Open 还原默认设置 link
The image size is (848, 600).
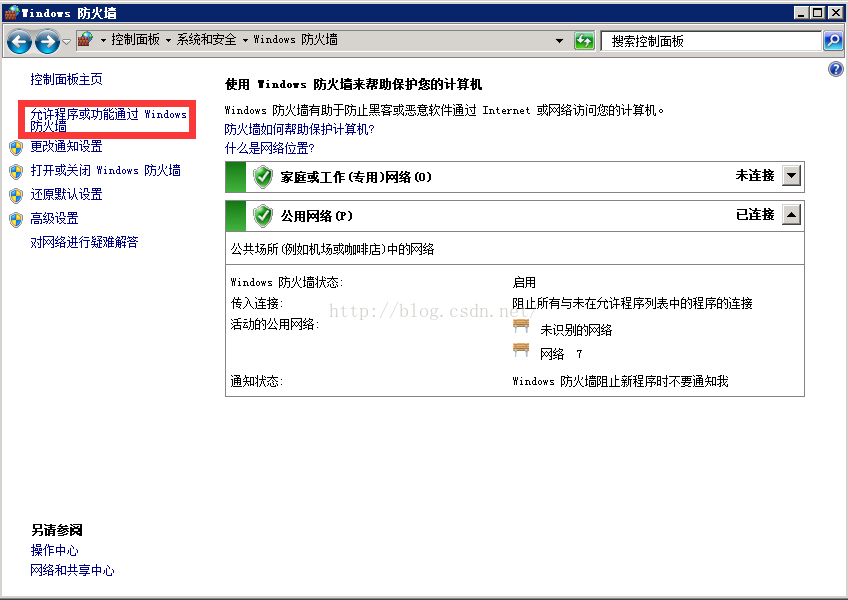coord(66,194)
